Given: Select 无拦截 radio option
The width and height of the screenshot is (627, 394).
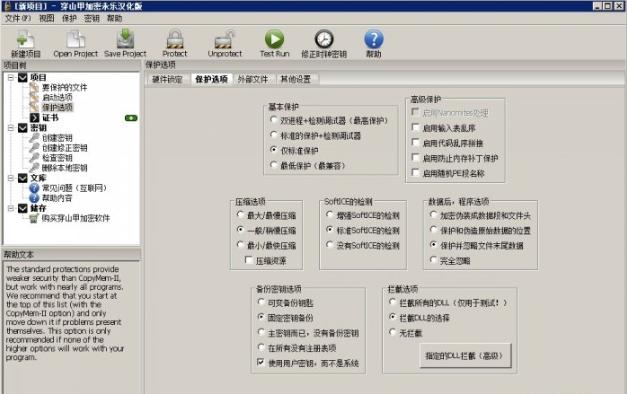Looking at the screenshot, I should pyautogui.click(x=392, y=332).
